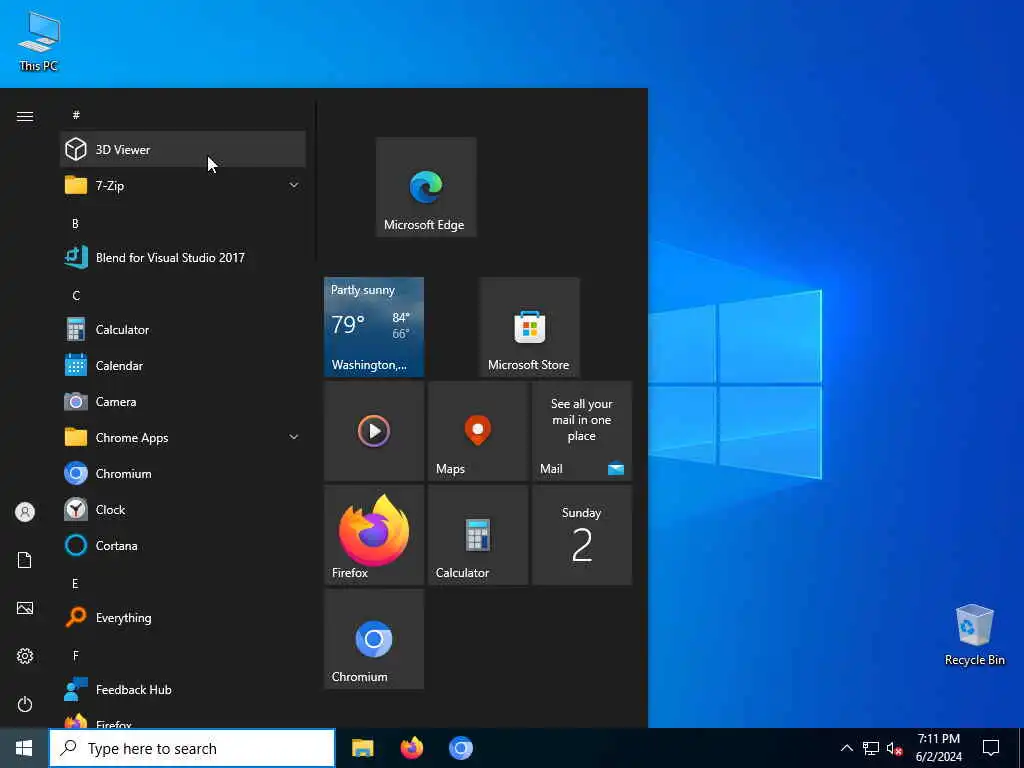Select This PC desktop icon

(39, 40)
